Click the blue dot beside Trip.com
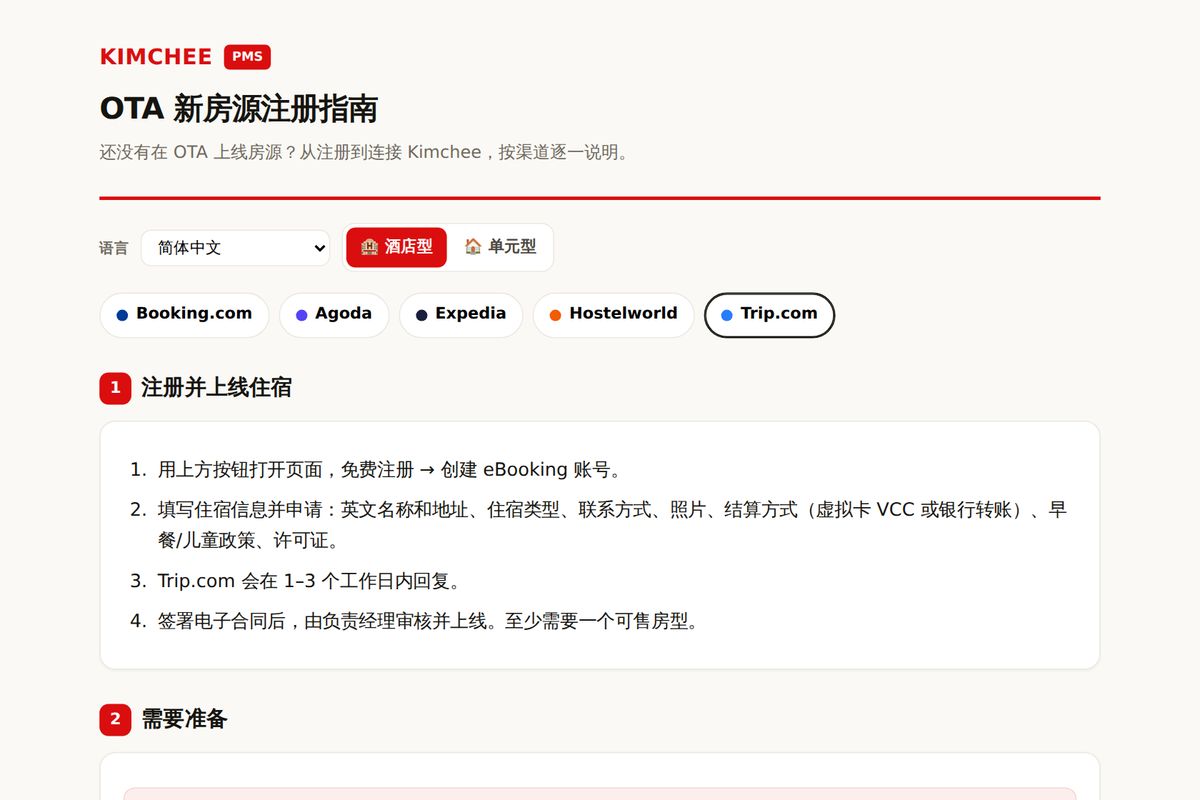This screenshot has width=1200, height=800. point(727,315)
